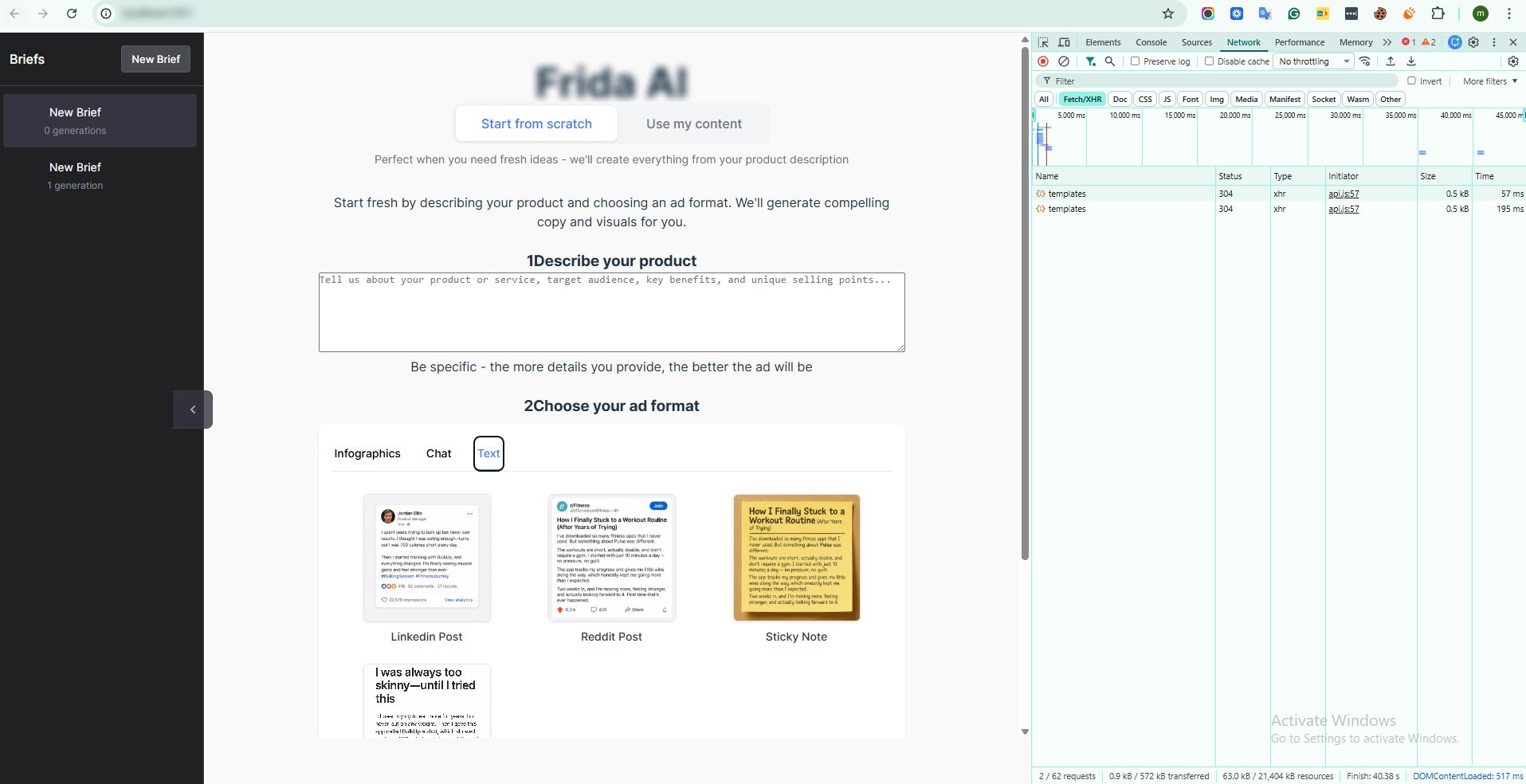The image size is (1526, 784).
Task: Toggle the device toolbar icon
Action: tap(1064, 42)
